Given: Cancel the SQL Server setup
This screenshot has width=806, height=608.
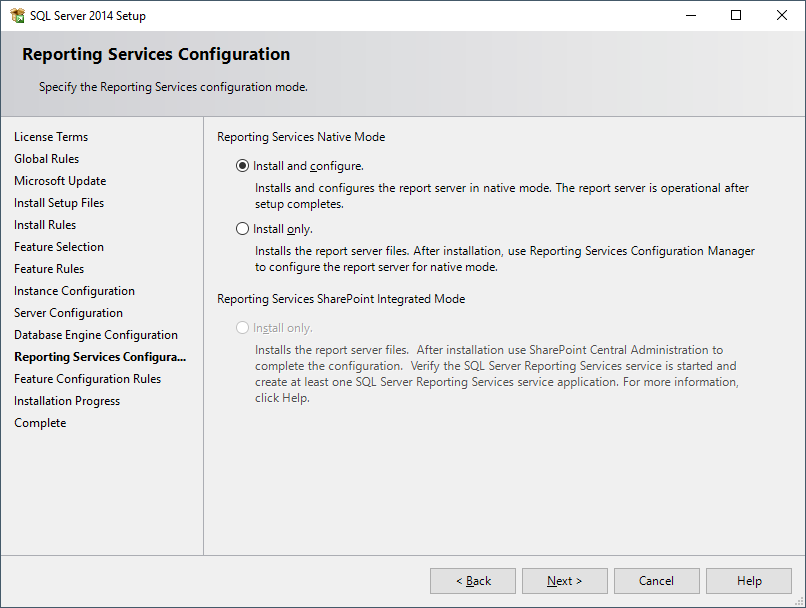Looking at the screenshot, I should 656,581.
